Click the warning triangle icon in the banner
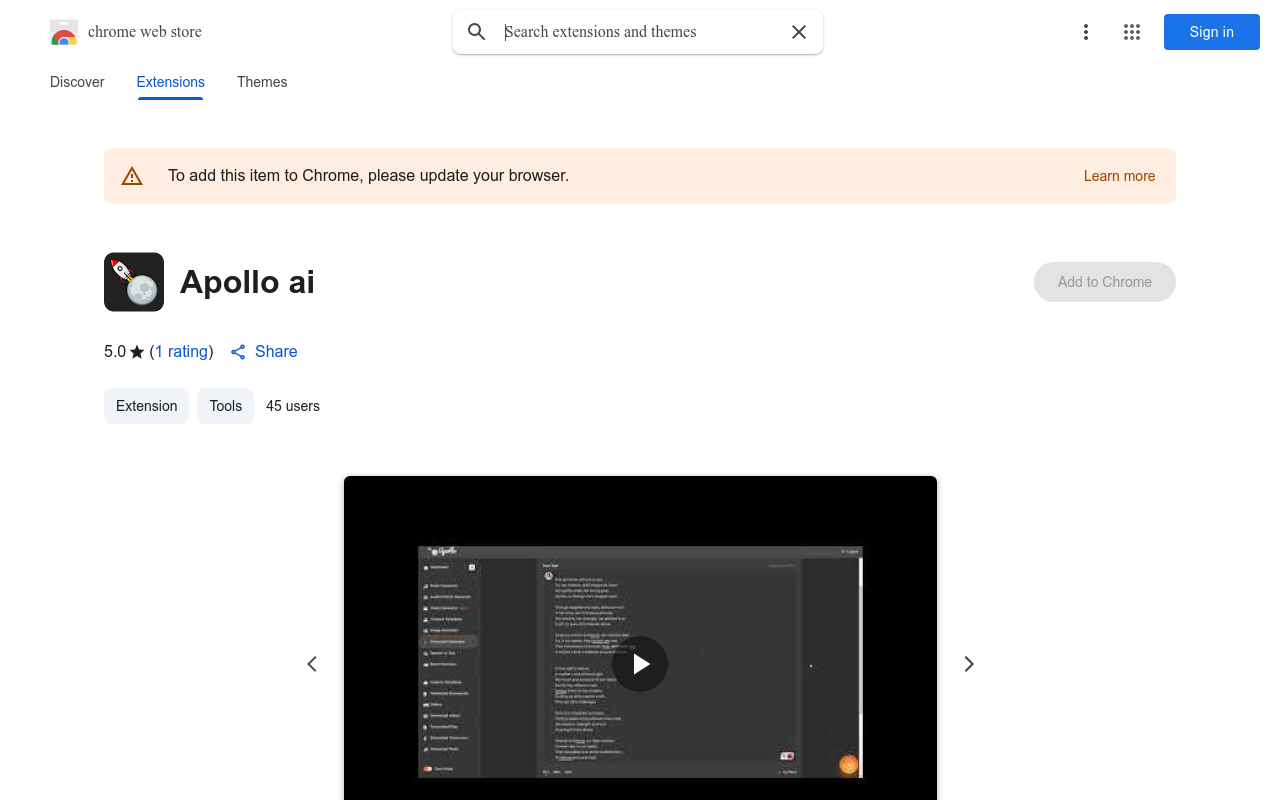The height and width of the screenshot is (800, 1280). 132,176
